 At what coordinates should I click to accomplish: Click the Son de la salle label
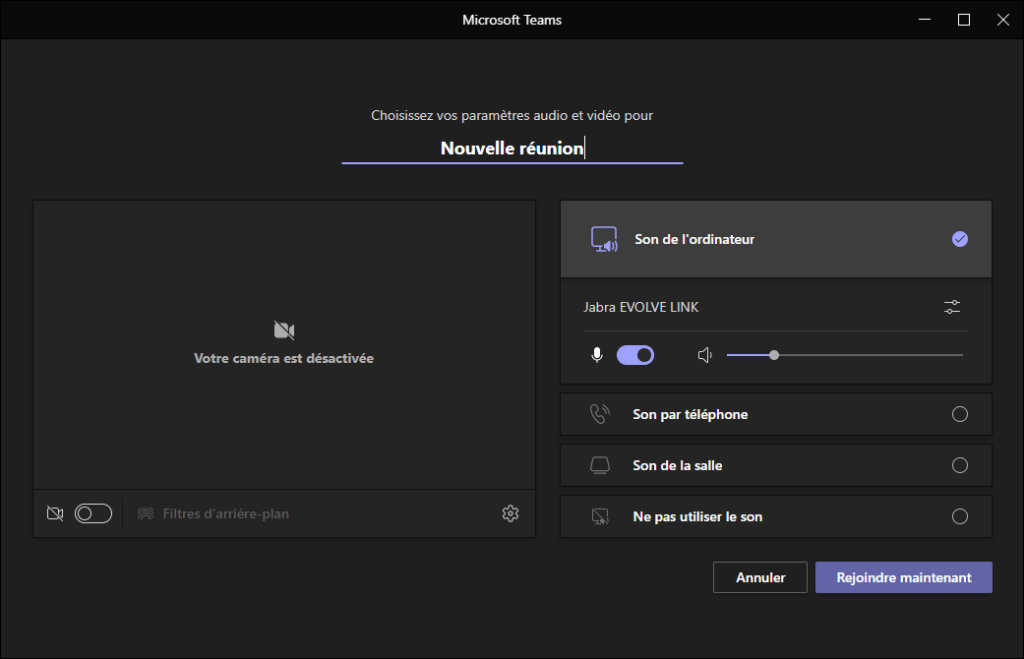[677, 465]
